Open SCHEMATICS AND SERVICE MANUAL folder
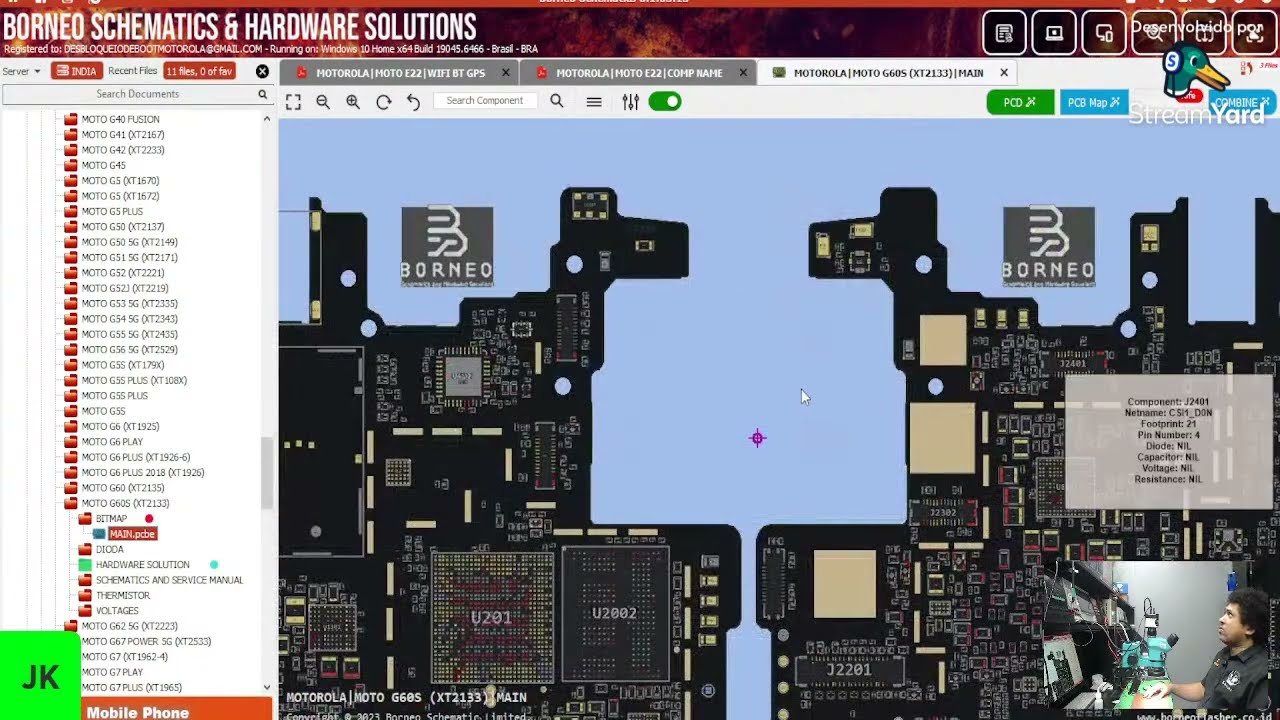Screen dimensions: 1280x720 [x=169, y=580]
